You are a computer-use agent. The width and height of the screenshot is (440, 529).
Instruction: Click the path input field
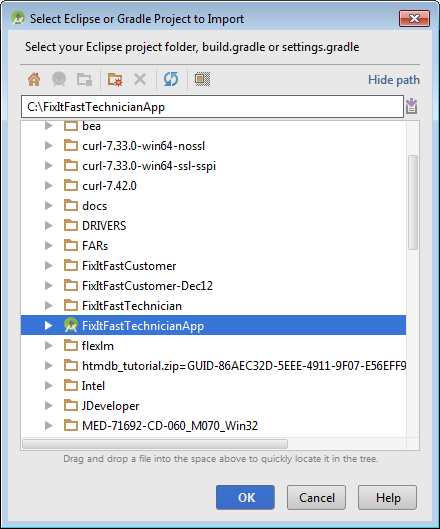click(212, 107)
